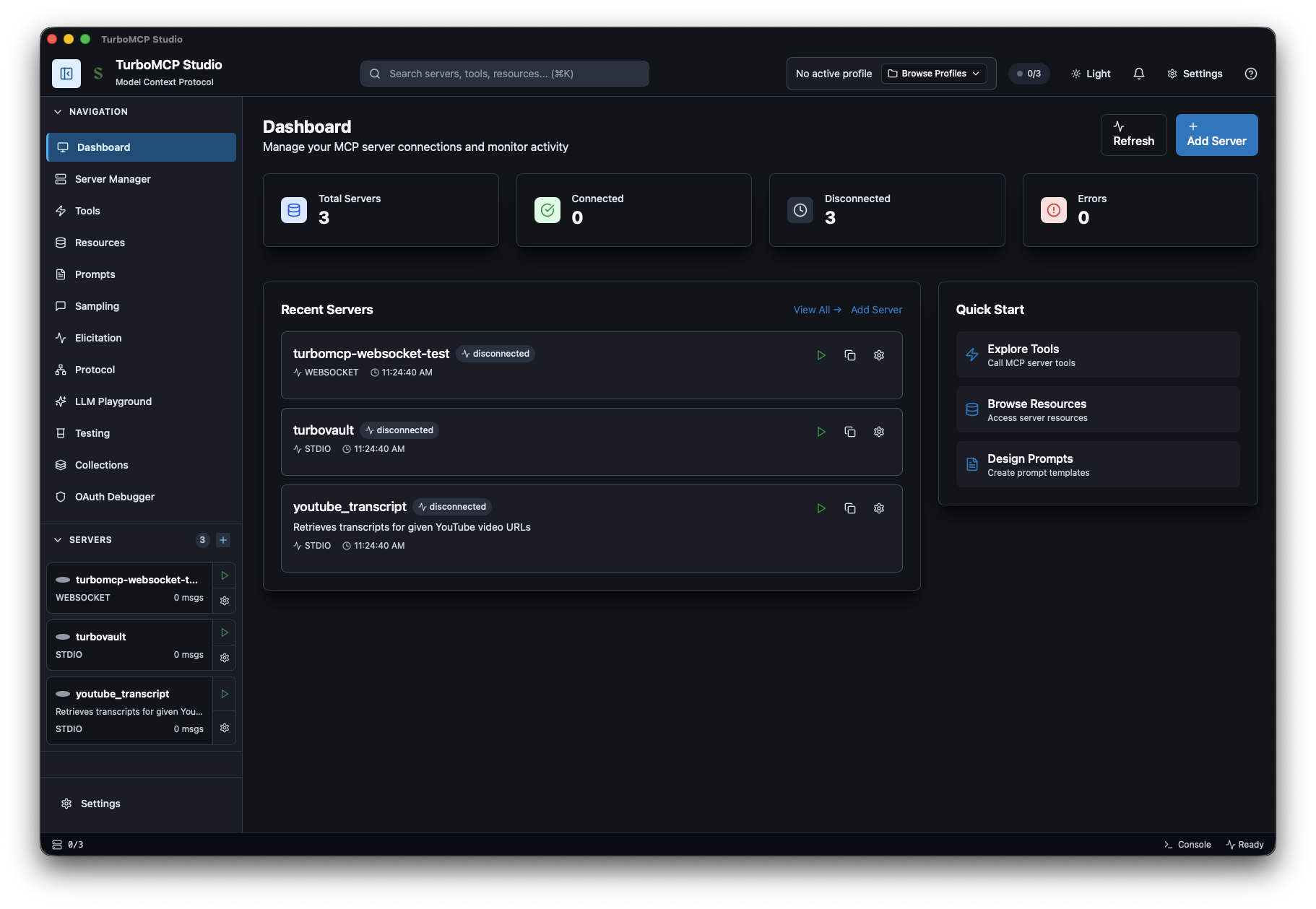Click the No active profile label
Viewport: 1316px width, 909px height.
pos(834,74)
